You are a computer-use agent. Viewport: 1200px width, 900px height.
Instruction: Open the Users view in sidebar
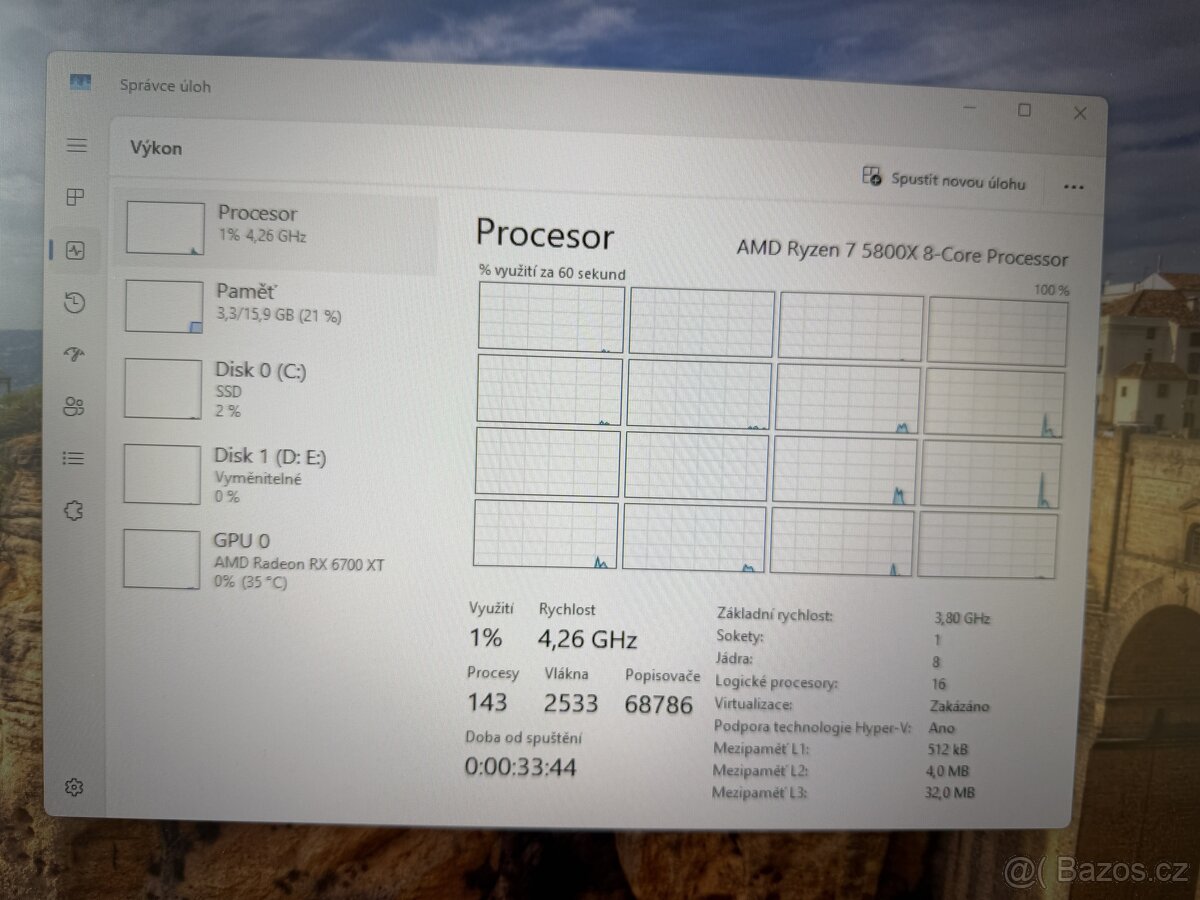[x=75, y=405]
